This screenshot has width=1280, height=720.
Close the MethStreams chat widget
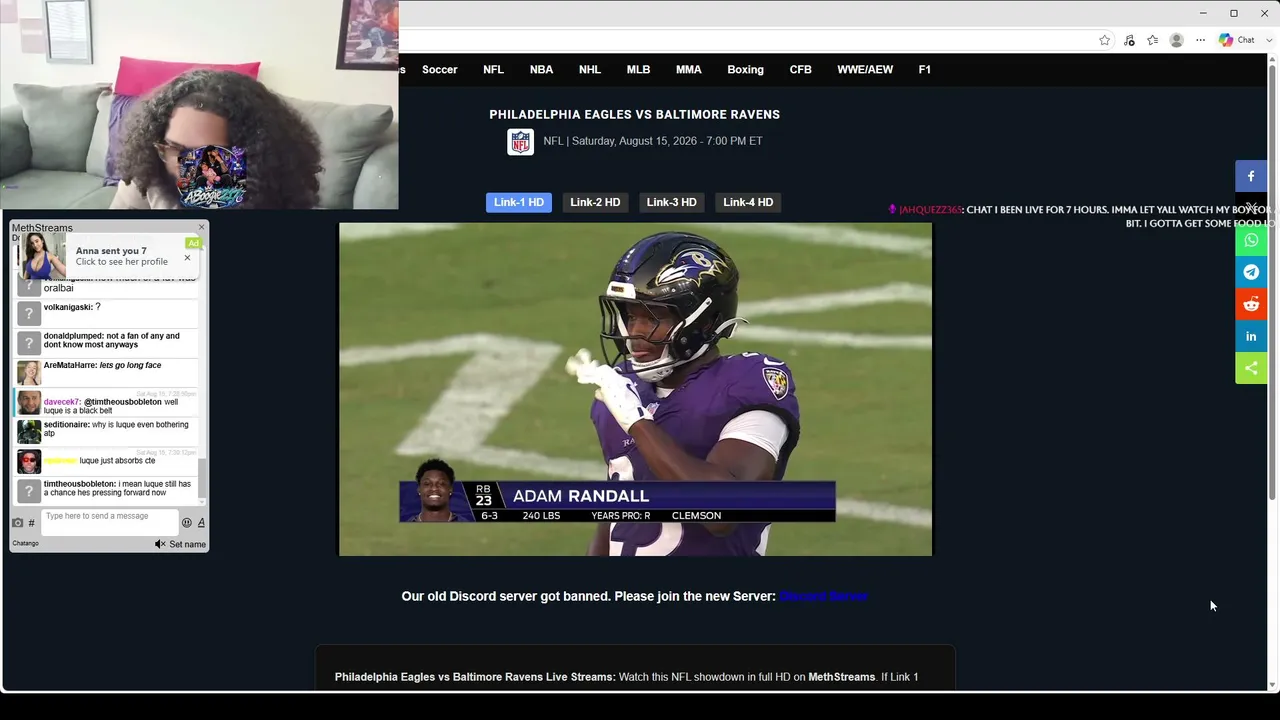point(201,228)
